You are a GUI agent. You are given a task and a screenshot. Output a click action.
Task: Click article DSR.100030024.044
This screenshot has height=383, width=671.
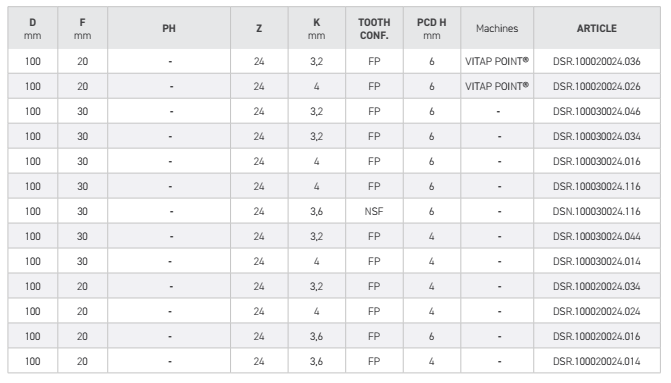coord(597,236)
